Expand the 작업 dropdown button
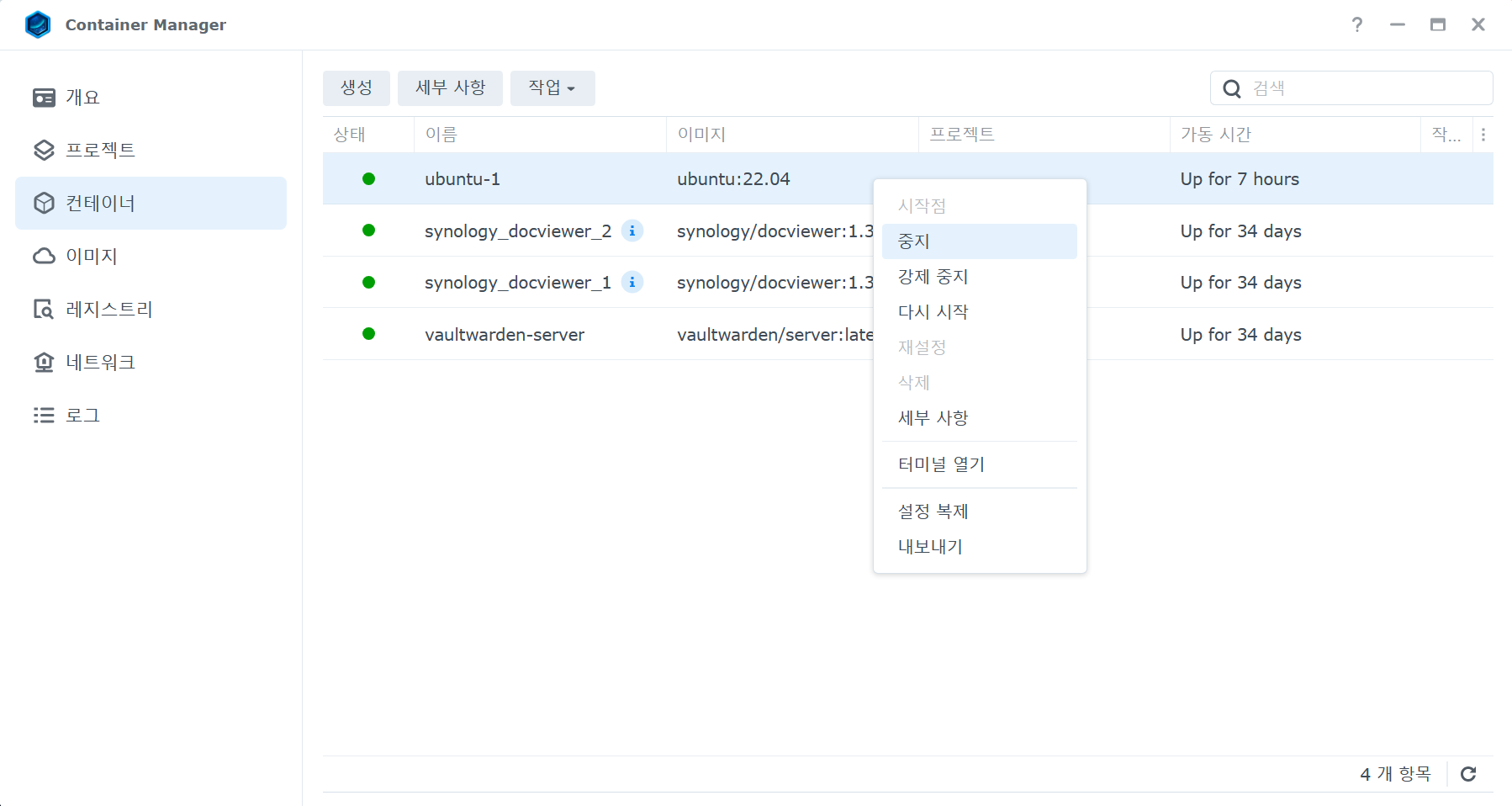Viewport: 1512px width, 806px height. [552, 88]
